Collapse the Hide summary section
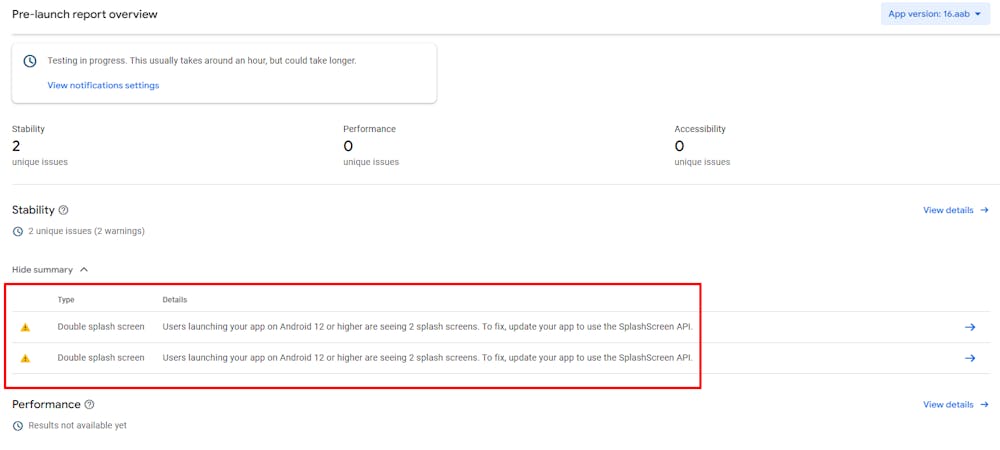This screenshot has height=450, width=1000. click(50, 270)
